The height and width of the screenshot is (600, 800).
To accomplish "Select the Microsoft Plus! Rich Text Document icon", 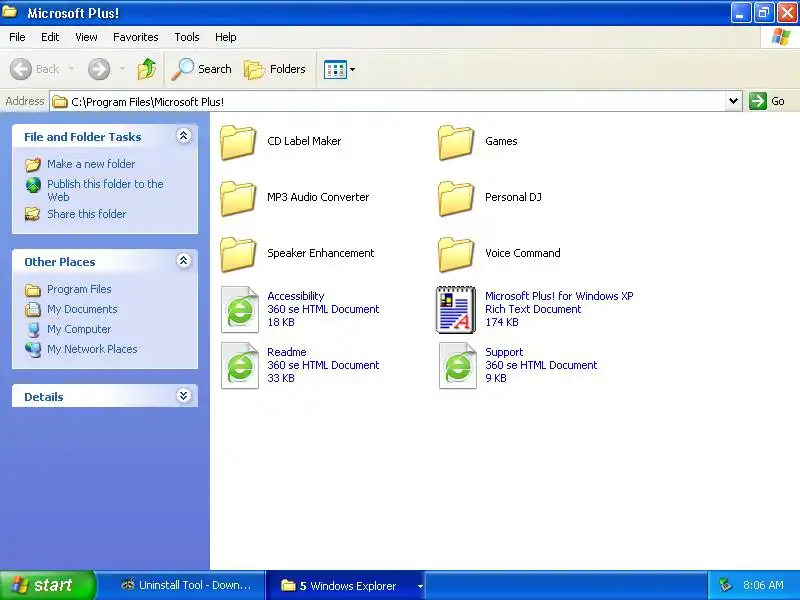I will tap(456, 310).
